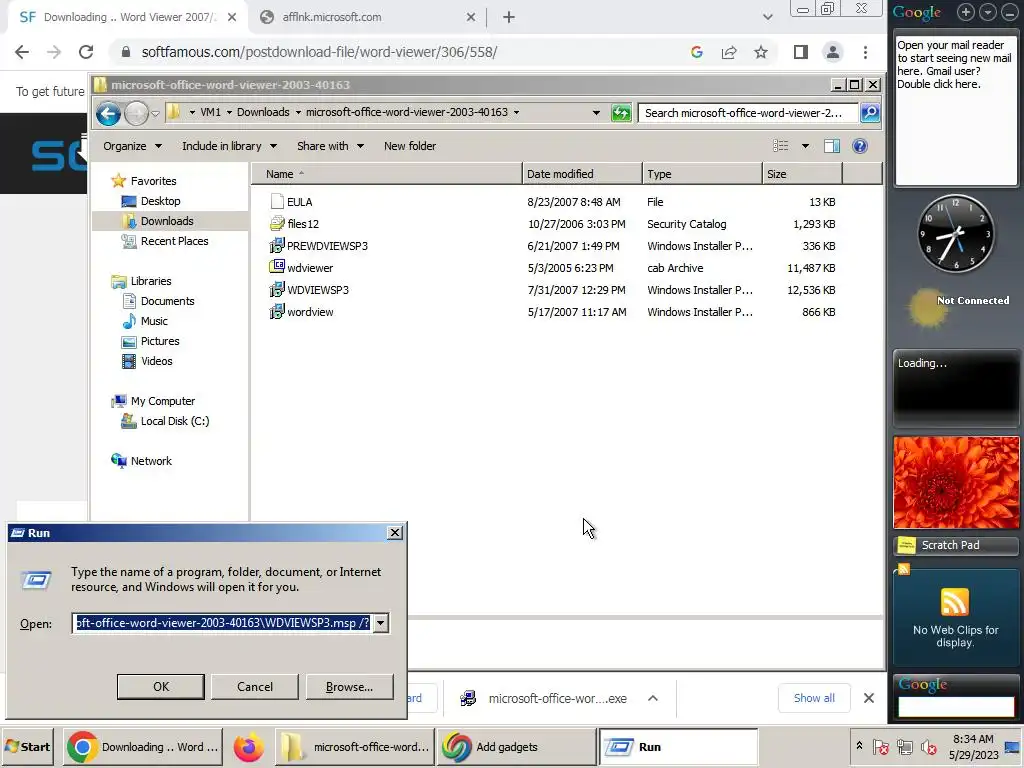Reload the Chrome page

[86, 52]
